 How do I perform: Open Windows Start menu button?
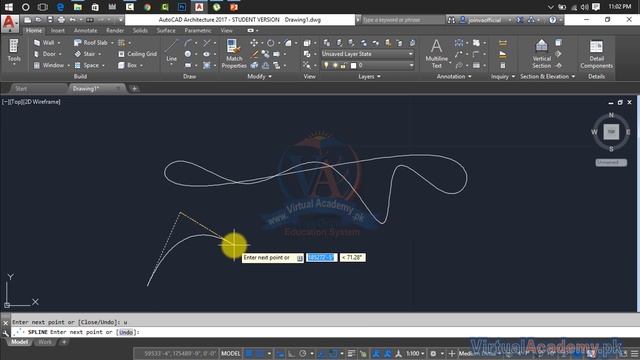(x=8, y=7)
